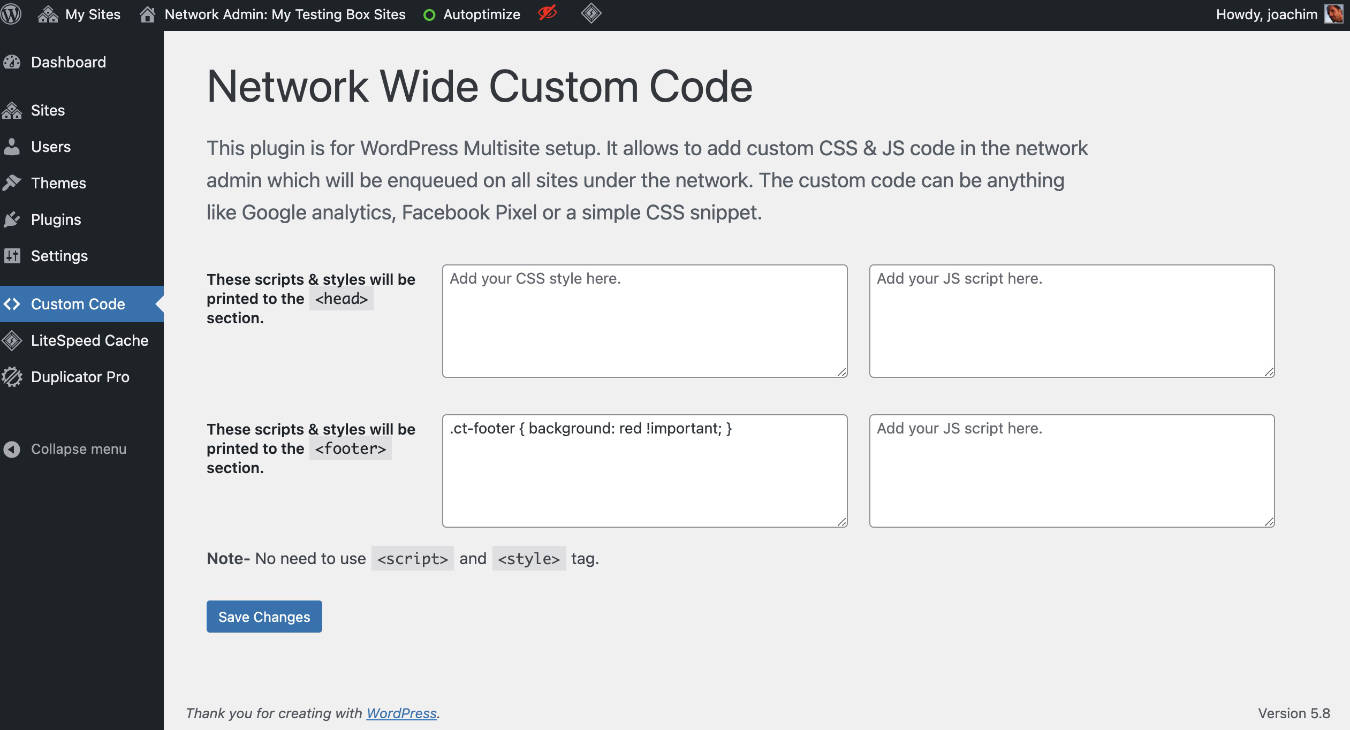
Task: Click the LiteSpeed Cache sidebar icon
Action: coord(14,340)
